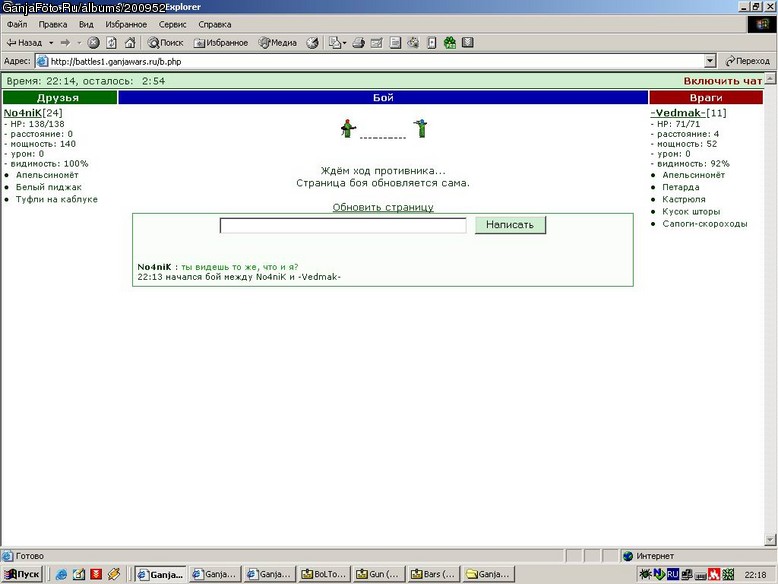Click the Refresh page toolbar icon

pos(112,43)
